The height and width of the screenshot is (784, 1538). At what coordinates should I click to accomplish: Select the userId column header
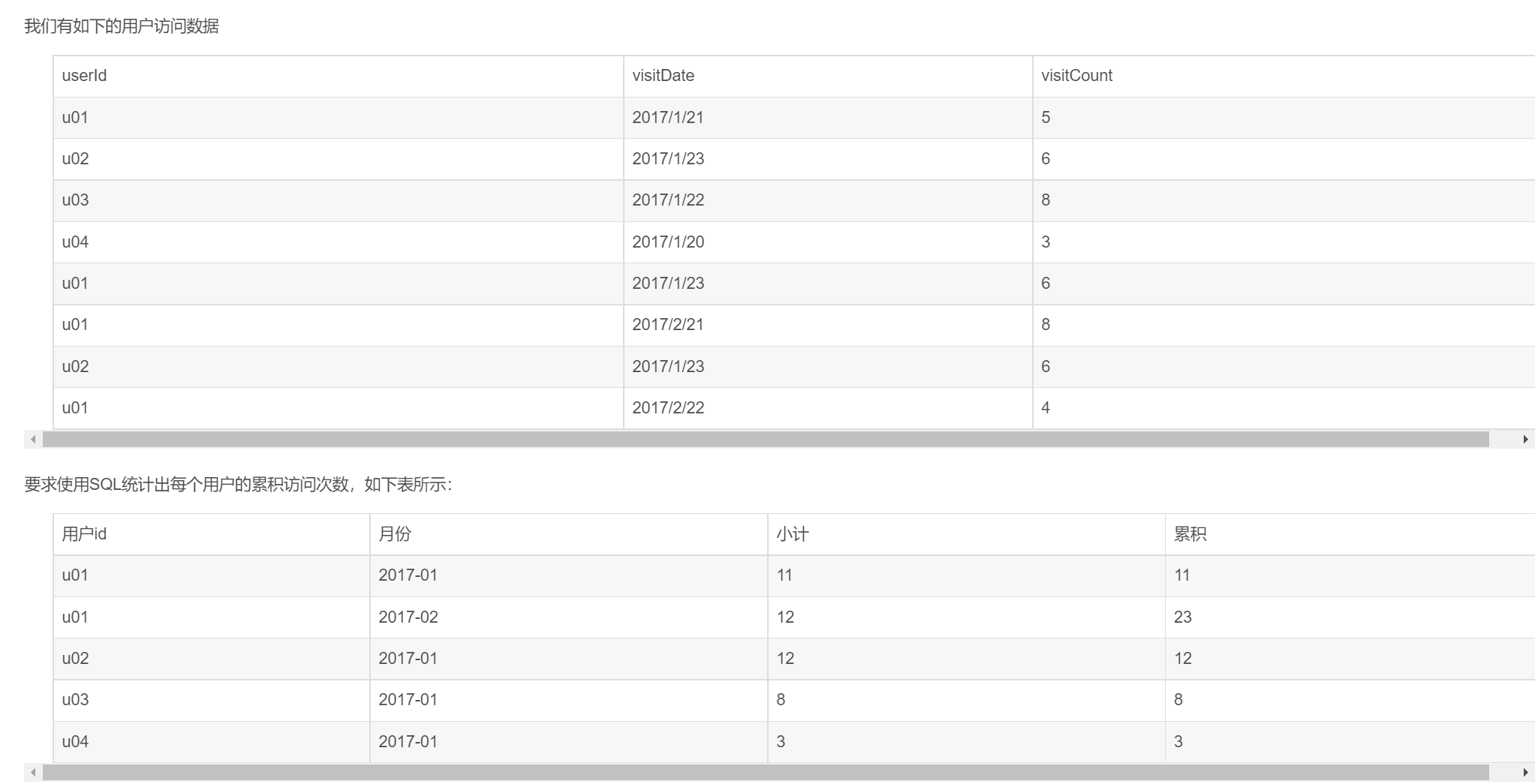[84, 76]
